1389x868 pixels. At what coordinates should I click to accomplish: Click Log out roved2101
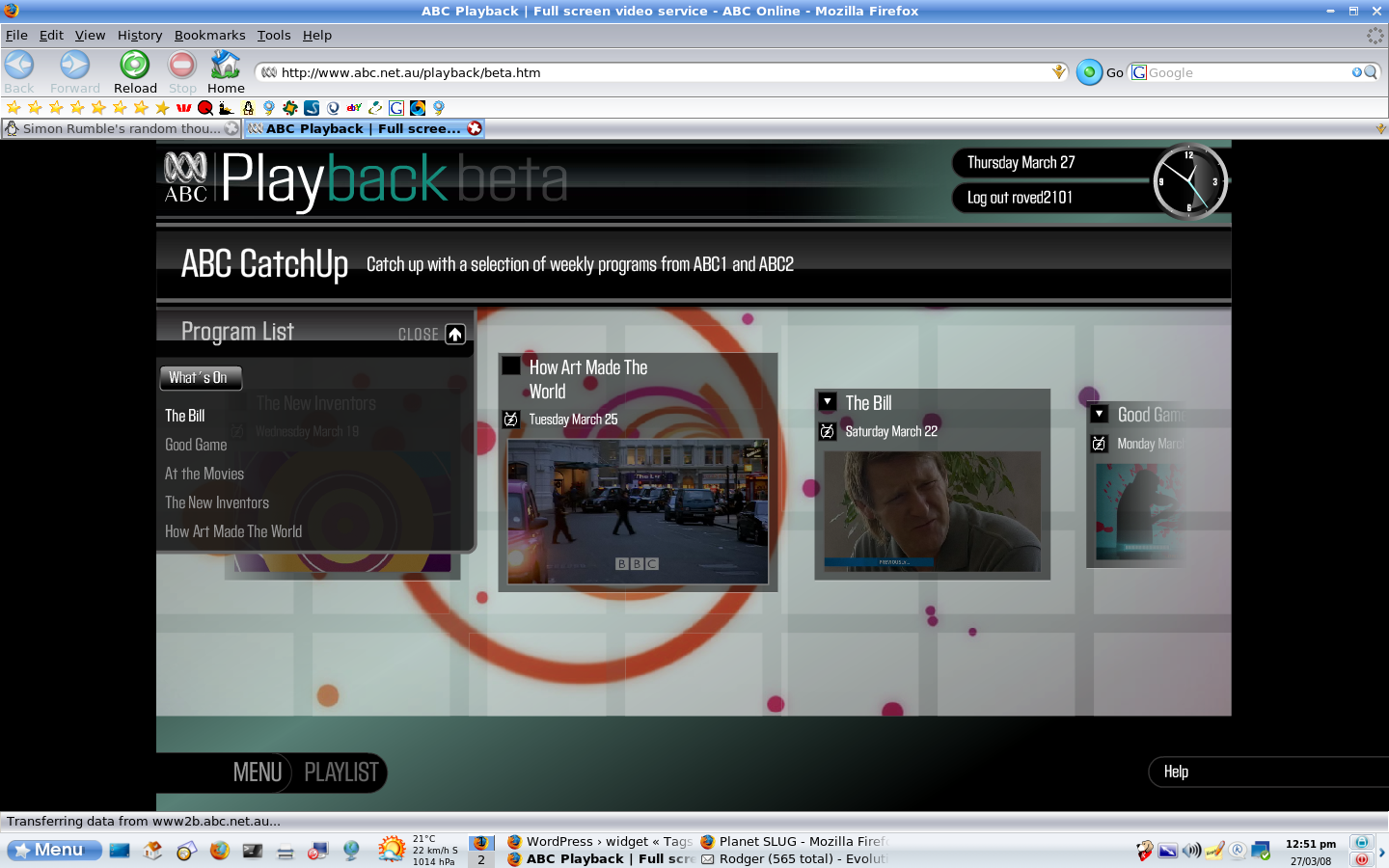1020,198
